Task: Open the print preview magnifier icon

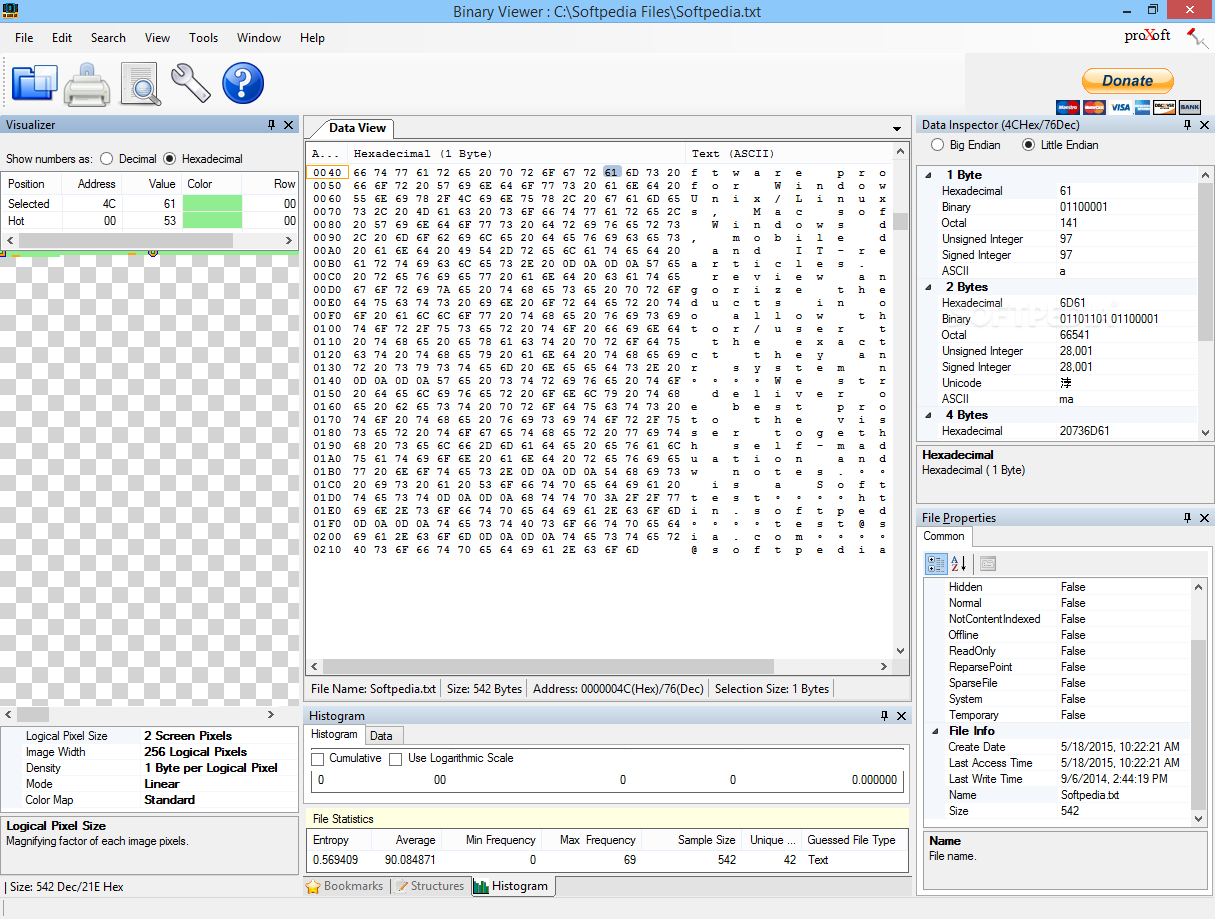Action: [x=140, y=83]
